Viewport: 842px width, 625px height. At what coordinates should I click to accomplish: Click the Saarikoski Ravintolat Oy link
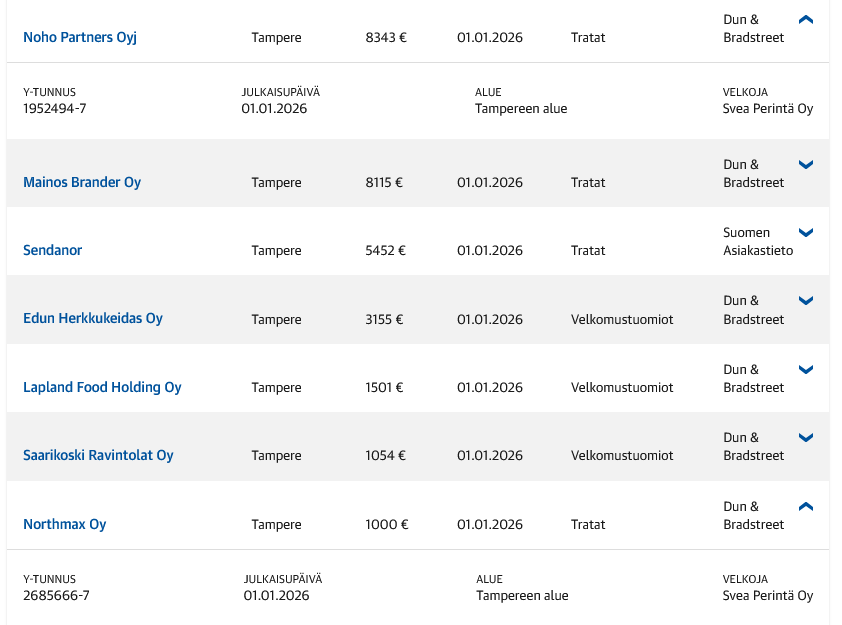[x=98, y=456]
